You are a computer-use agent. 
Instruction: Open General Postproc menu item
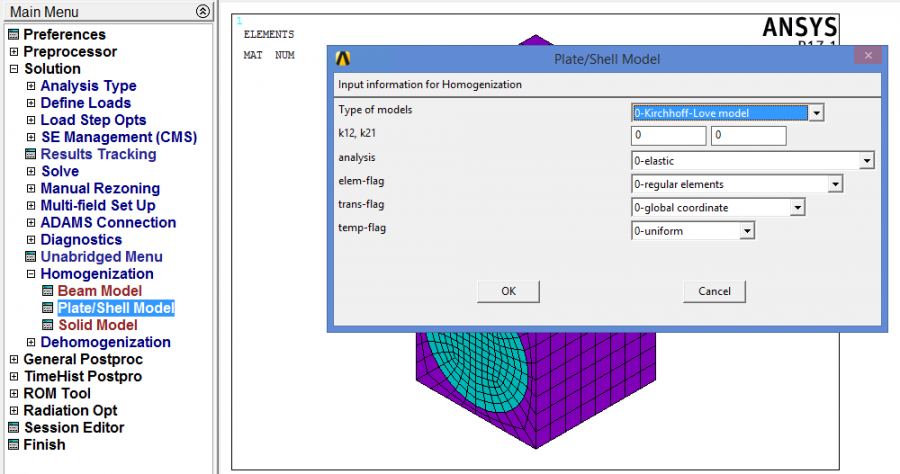[x=83, y=359]
